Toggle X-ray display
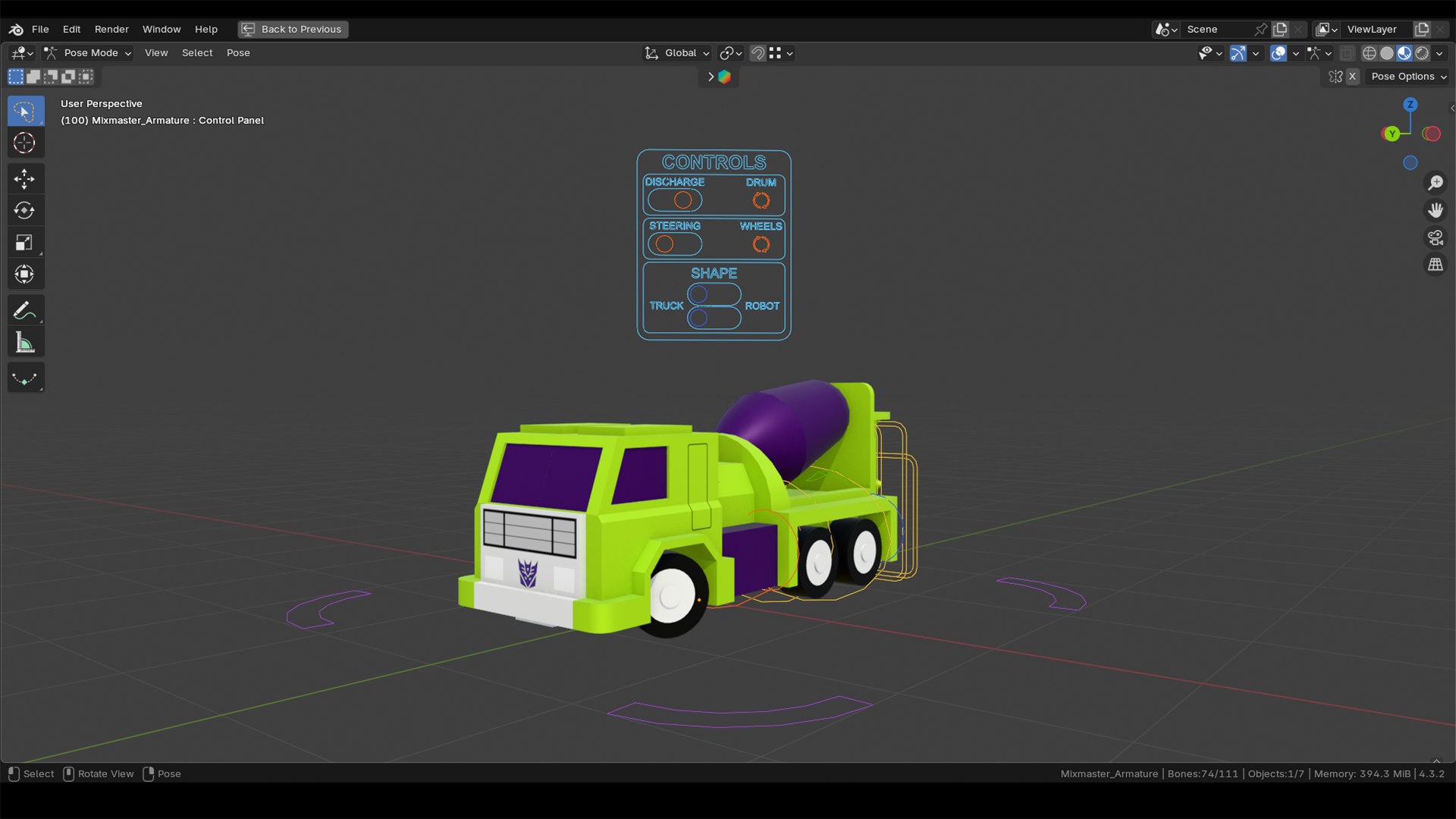 tap(1347, 53)
